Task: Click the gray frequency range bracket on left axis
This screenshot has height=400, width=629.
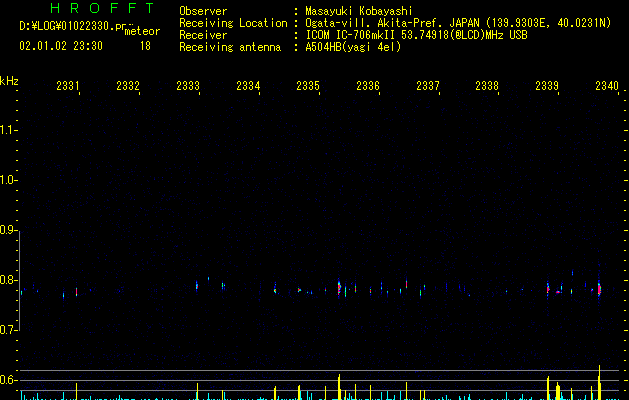Action: (x=19, y=280)
